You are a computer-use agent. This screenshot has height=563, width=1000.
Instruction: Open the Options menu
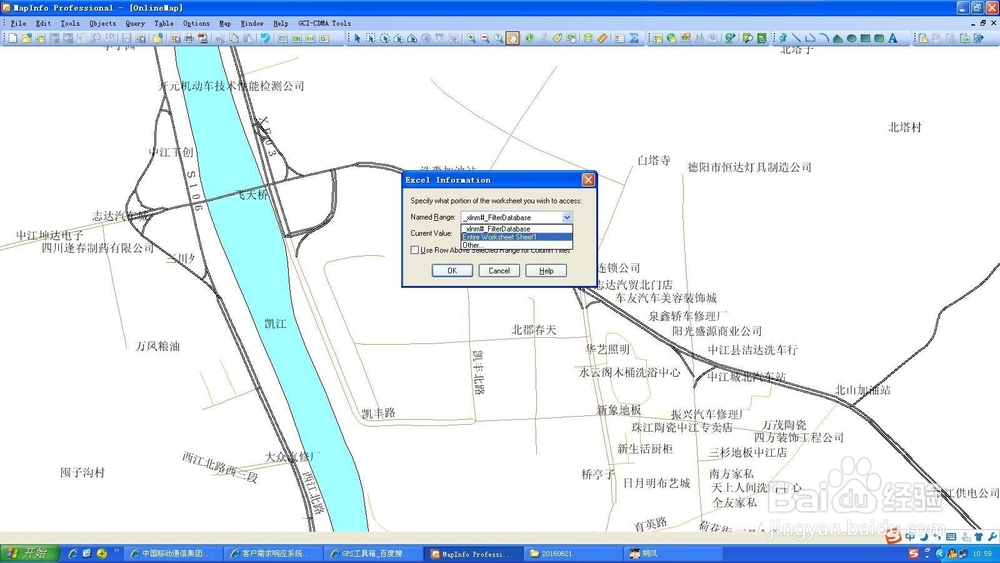coord(196,23)
